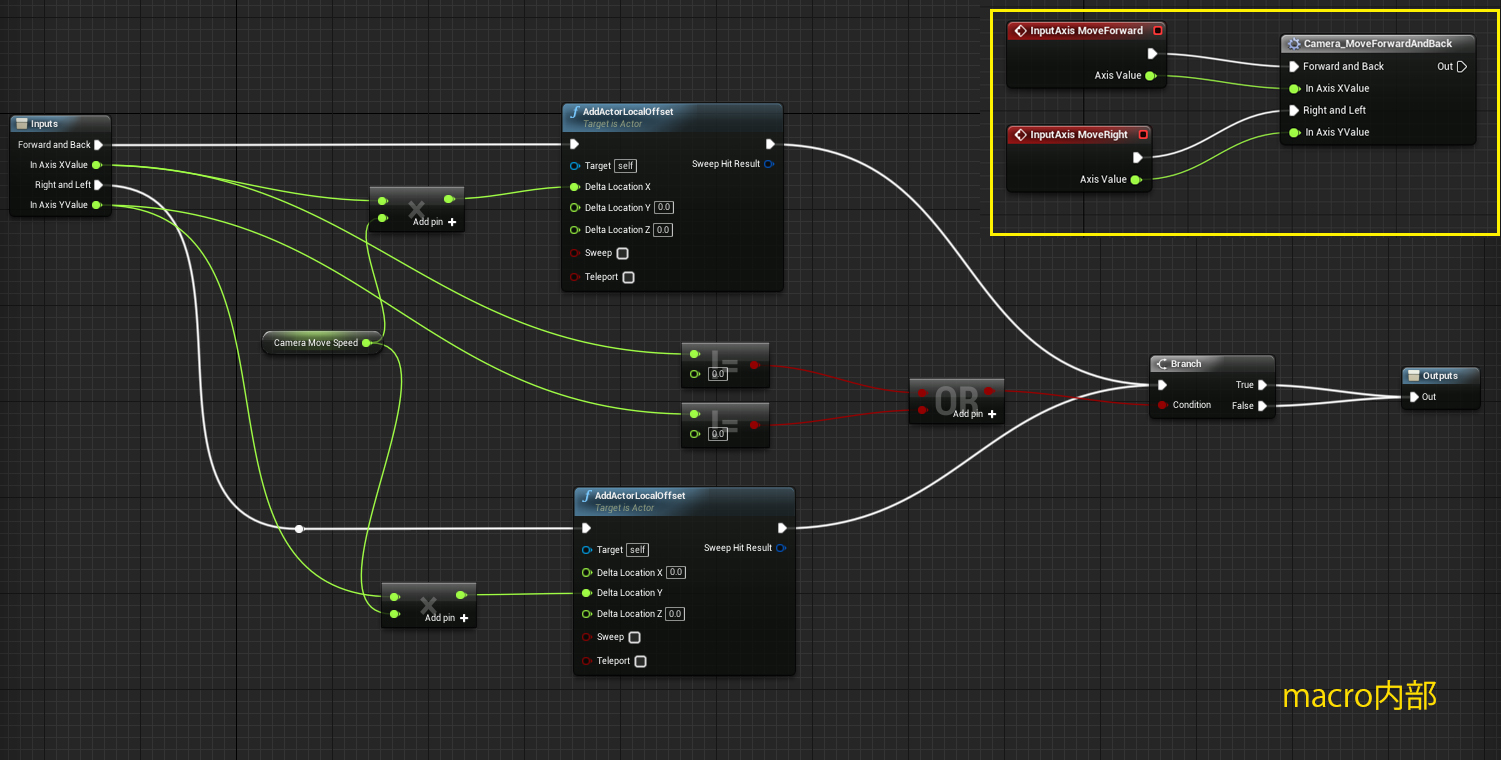
Task: Toggle the Teleport checkbox on upper AddActorLocalOffset
Action: click(627, 277)
